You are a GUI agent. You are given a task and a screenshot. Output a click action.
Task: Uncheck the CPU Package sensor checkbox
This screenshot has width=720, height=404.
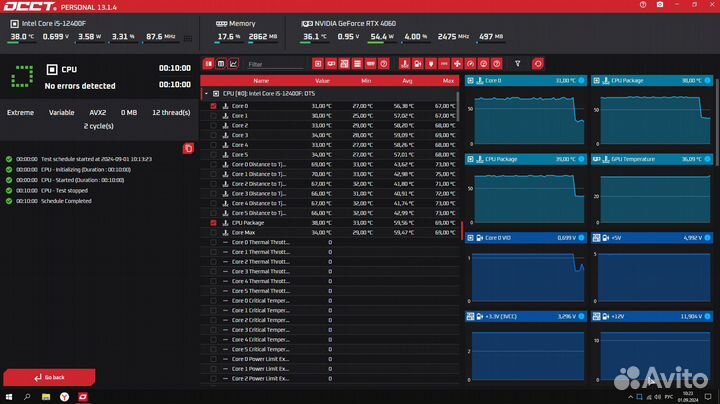click(x=212, y=223)
